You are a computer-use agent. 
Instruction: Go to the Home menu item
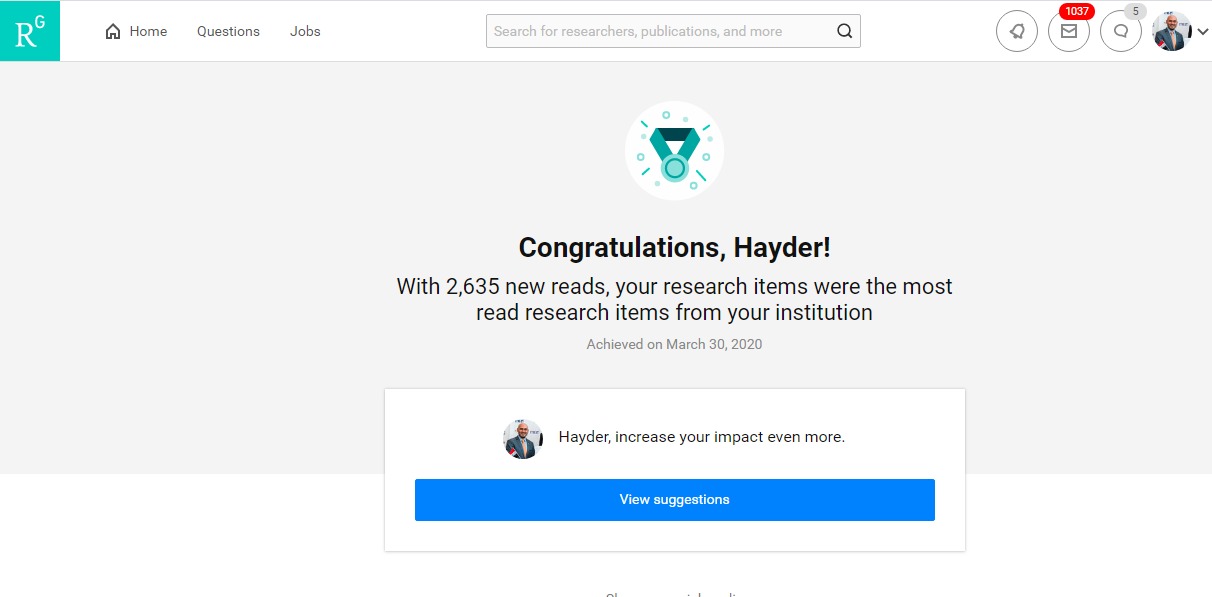[x=136, y=31]
